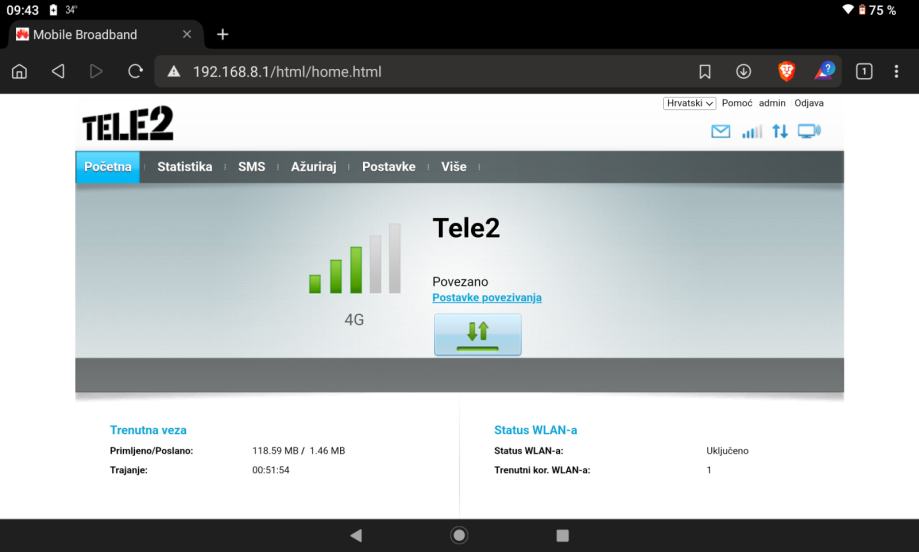Go to the Postavke tab
The height and width of the screenshot is (552, 919).
pyautogui.click(x=389, y=166)
